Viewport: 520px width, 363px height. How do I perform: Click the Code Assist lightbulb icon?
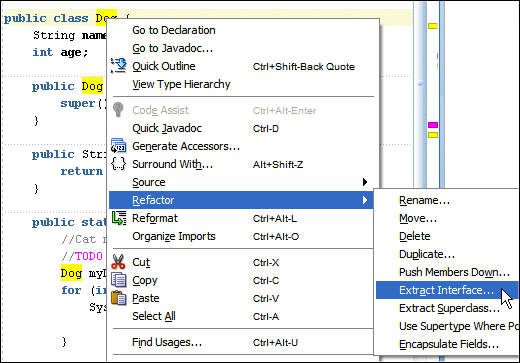pyautogui.click(x=118, y=110)
